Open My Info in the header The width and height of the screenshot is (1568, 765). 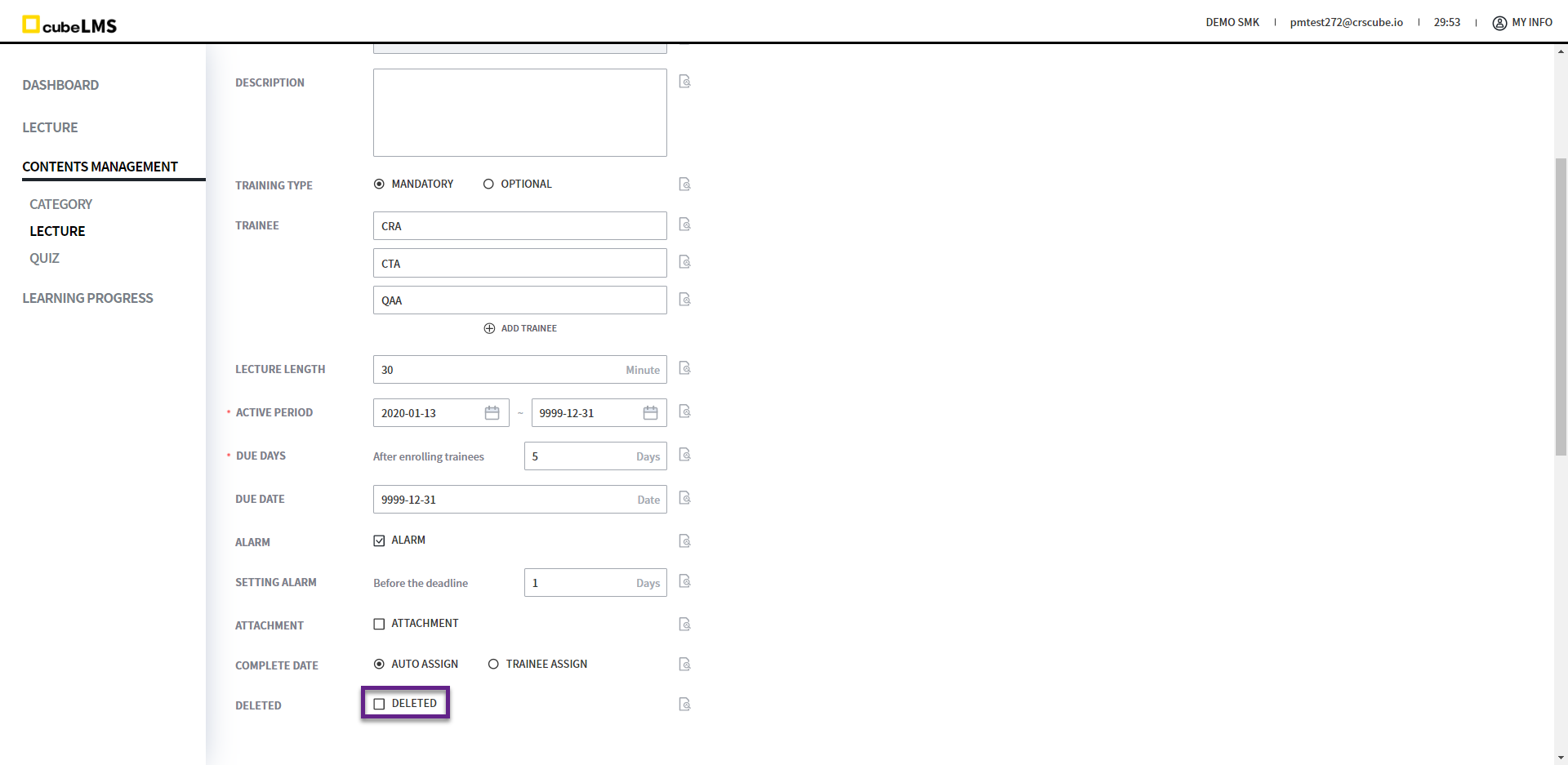point(1522,23)
